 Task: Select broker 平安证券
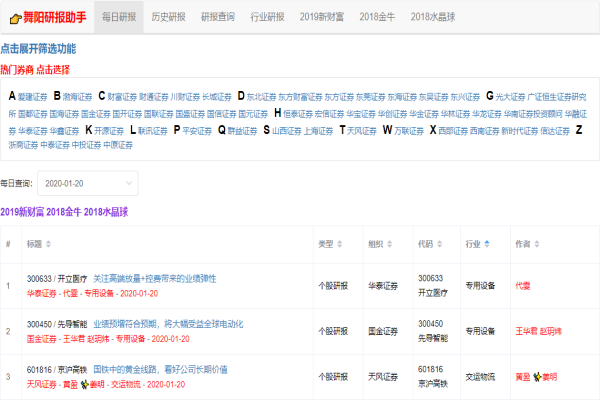(197, 131)
